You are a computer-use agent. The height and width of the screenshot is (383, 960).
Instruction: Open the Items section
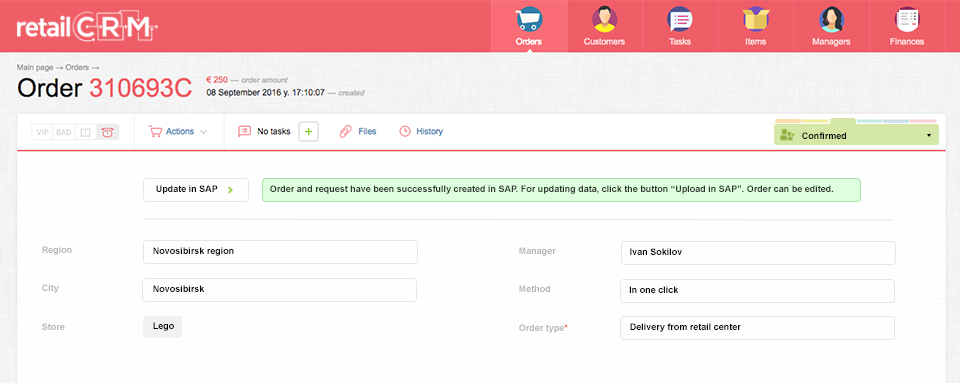[756, 26]
